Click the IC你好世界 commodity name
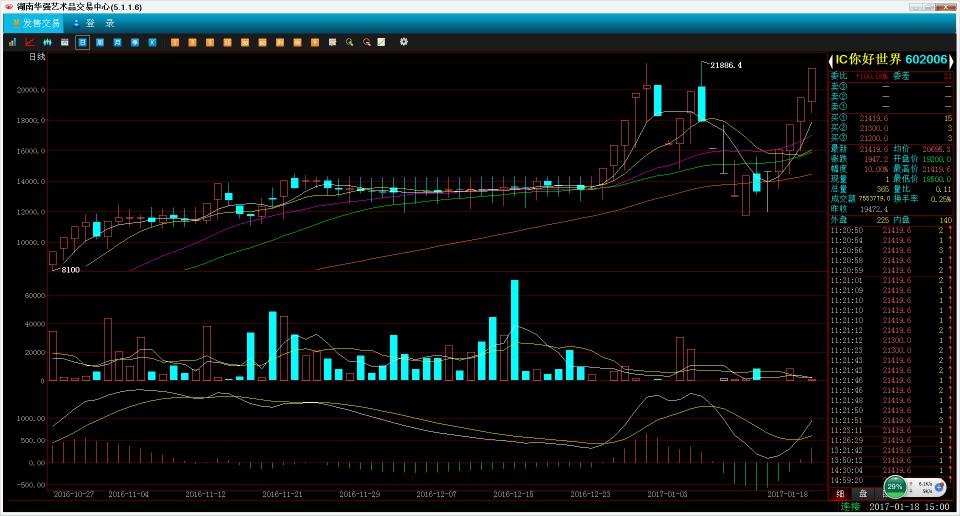 pyautogui.click(x=868, y=59)
